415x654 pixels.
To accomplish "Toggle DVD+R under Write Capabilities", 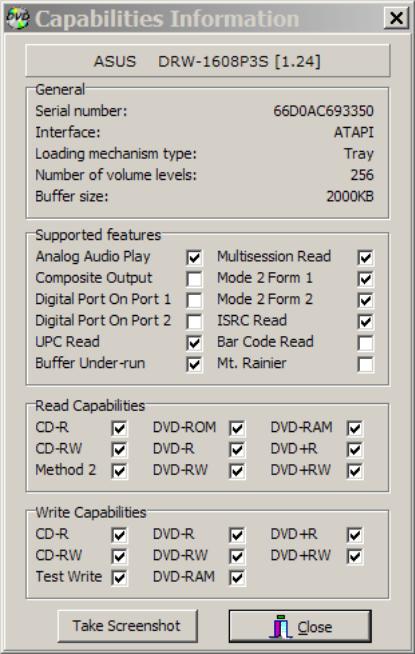I will point(355,535).
